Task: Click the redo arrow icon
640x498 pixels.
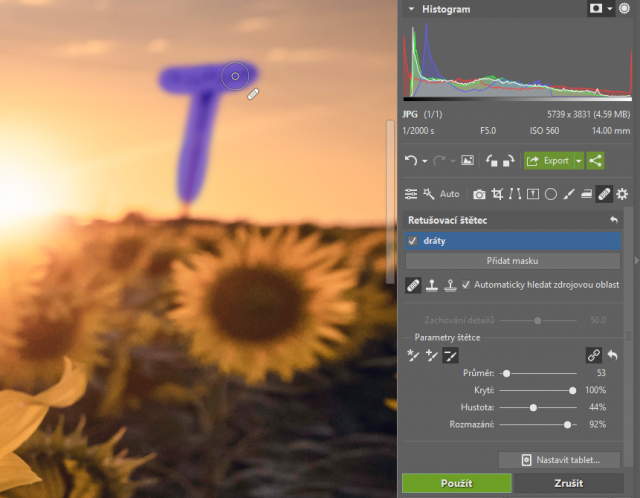Action: coord(439,160)
